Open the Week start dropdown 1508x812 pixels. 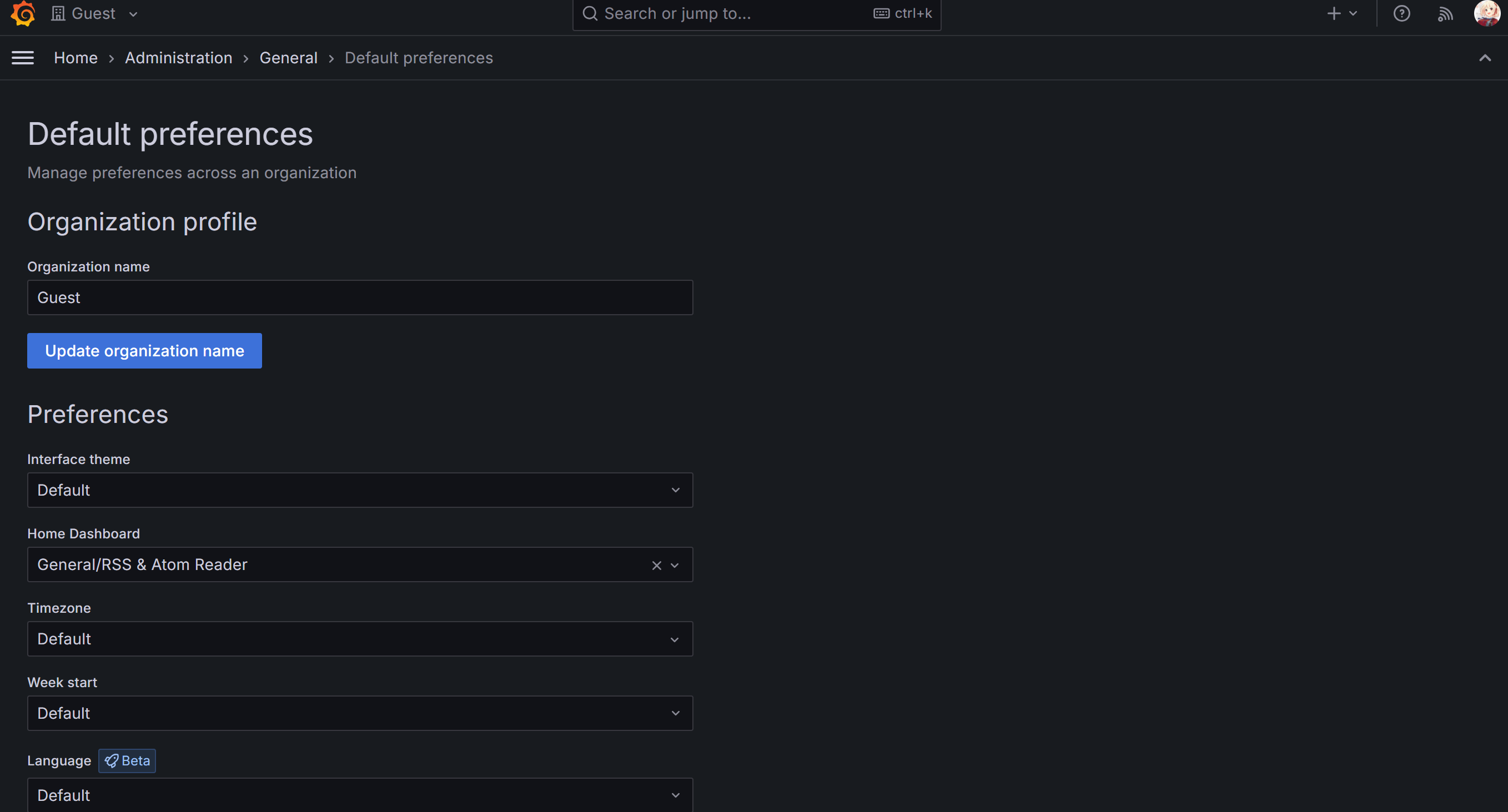(359, 713)
